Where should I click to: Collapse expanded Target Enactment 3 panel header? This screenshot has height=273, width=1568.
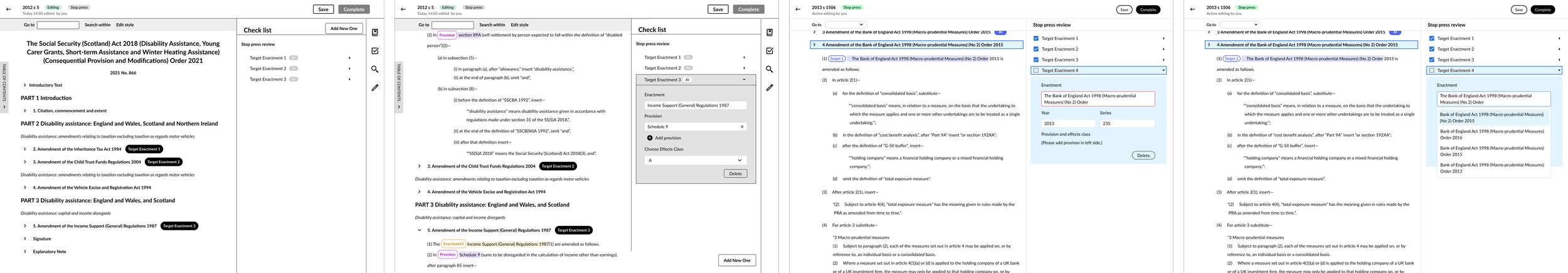coord(696,80)
